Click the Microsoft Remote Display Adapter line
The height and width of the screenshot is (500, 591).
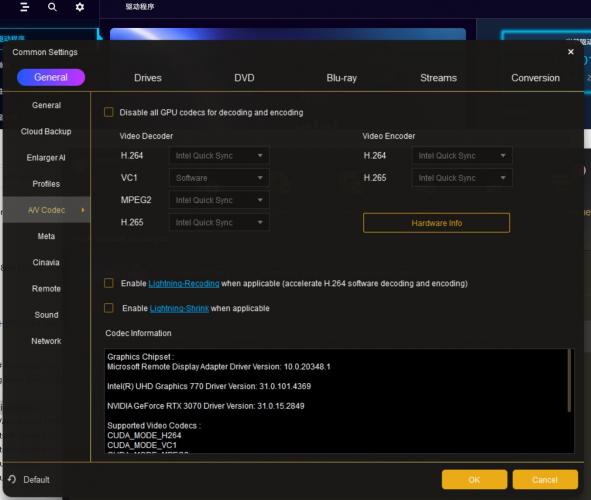tap(219, 367)
